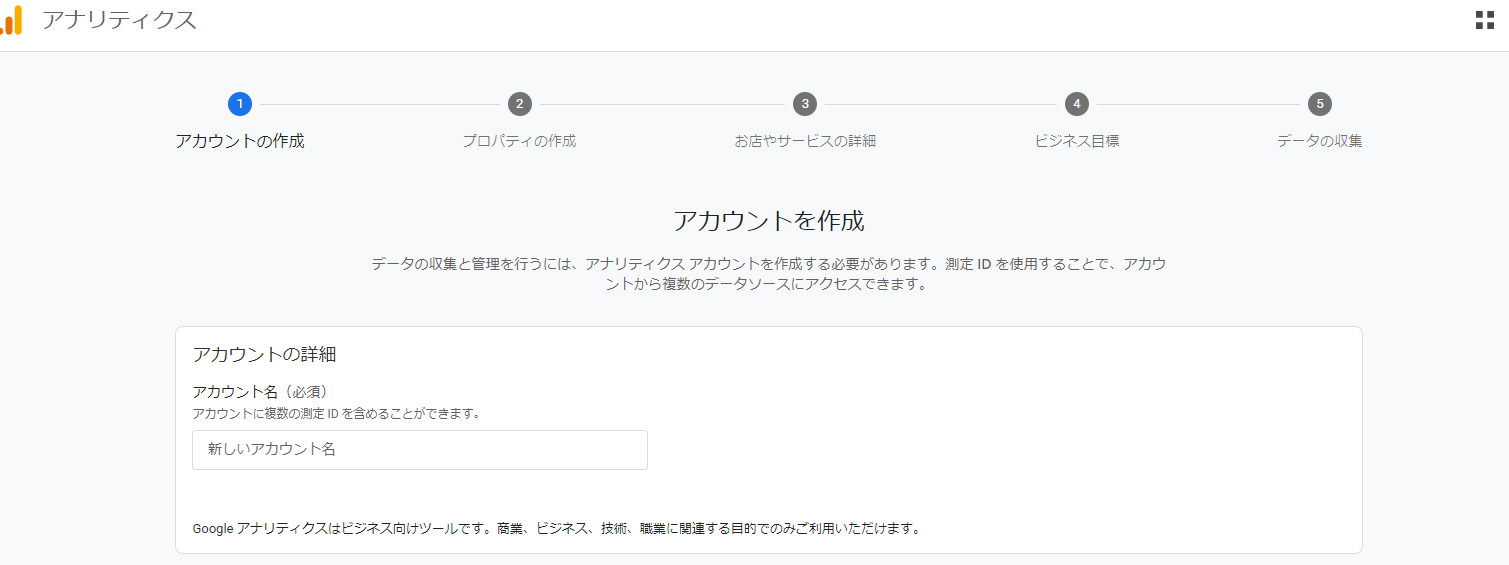Click the step 5 circle indicator
Viewport: 1509px width, 565px height.
1320,104
